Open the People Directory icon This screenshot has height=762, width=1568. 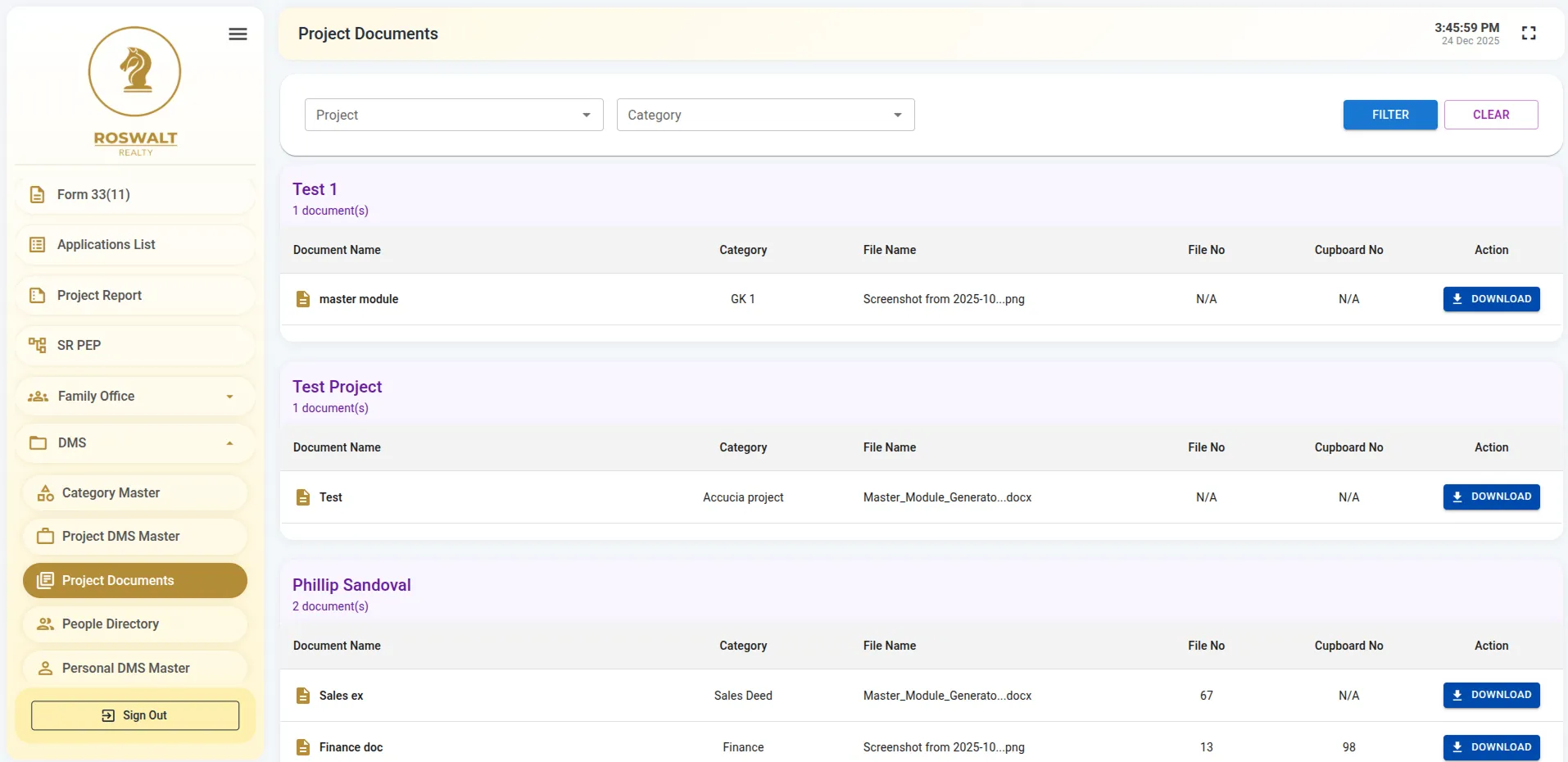click(43, 624)
